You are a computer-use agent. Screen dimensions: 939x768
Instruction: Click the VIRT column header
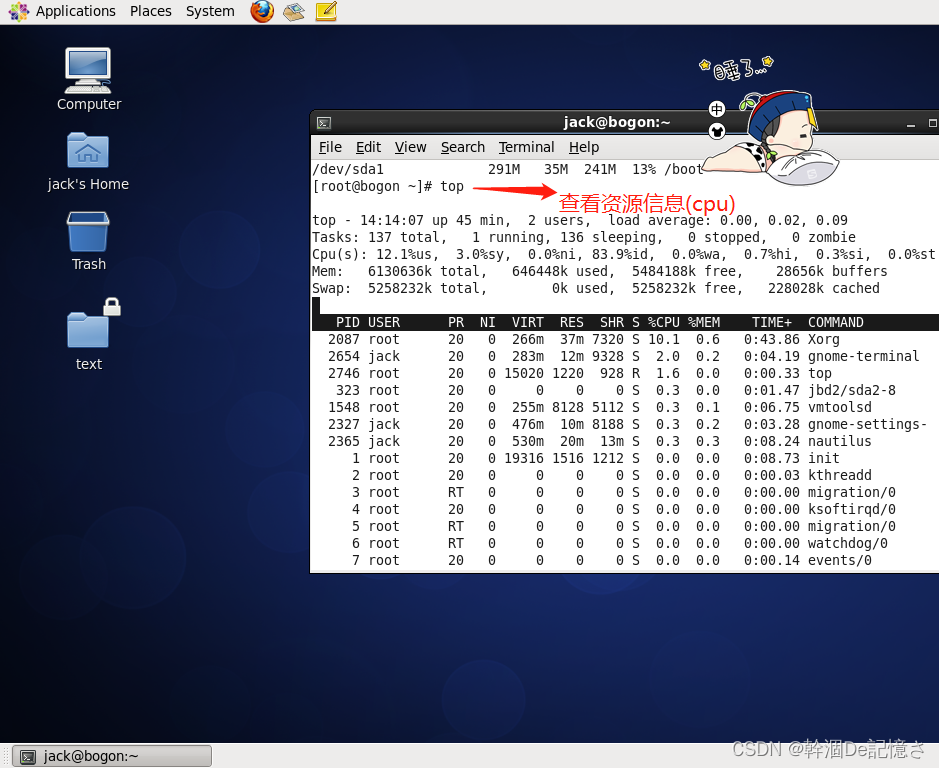528,322
